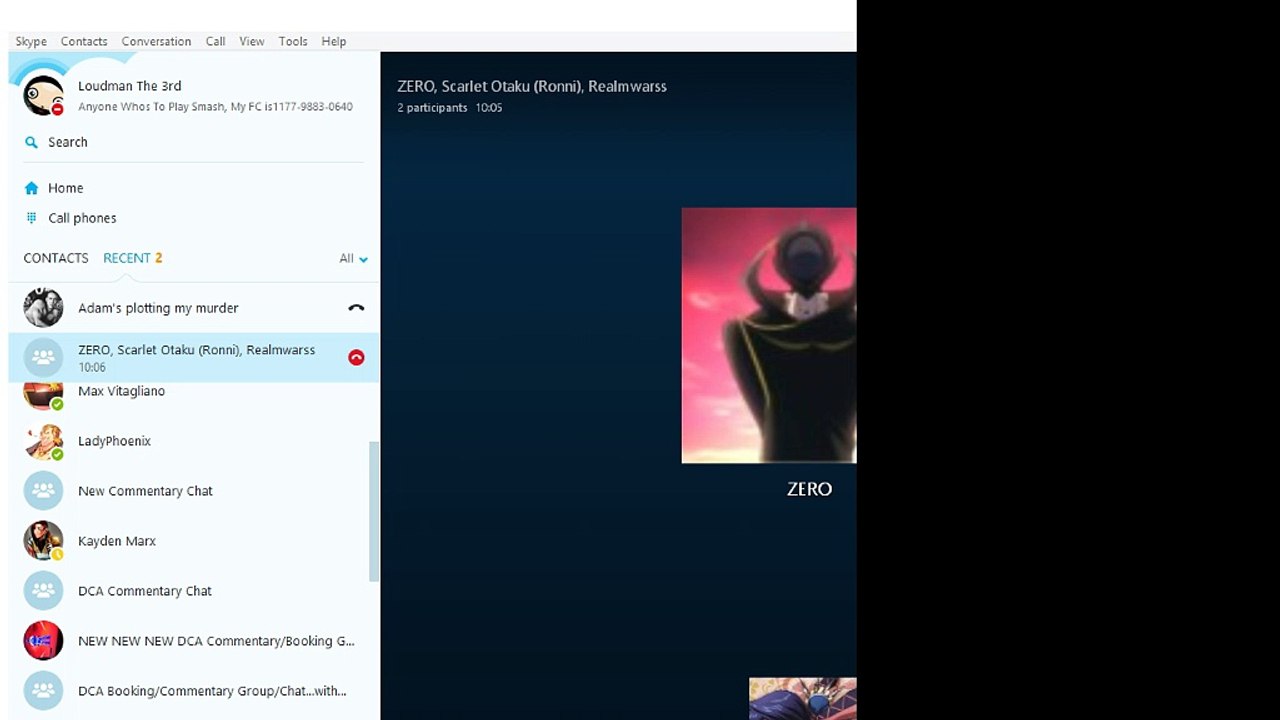This screenshot has height=720, width=1280.
Task: Hang up the ZERO group call in the list
Action: [x=356, y=357]
